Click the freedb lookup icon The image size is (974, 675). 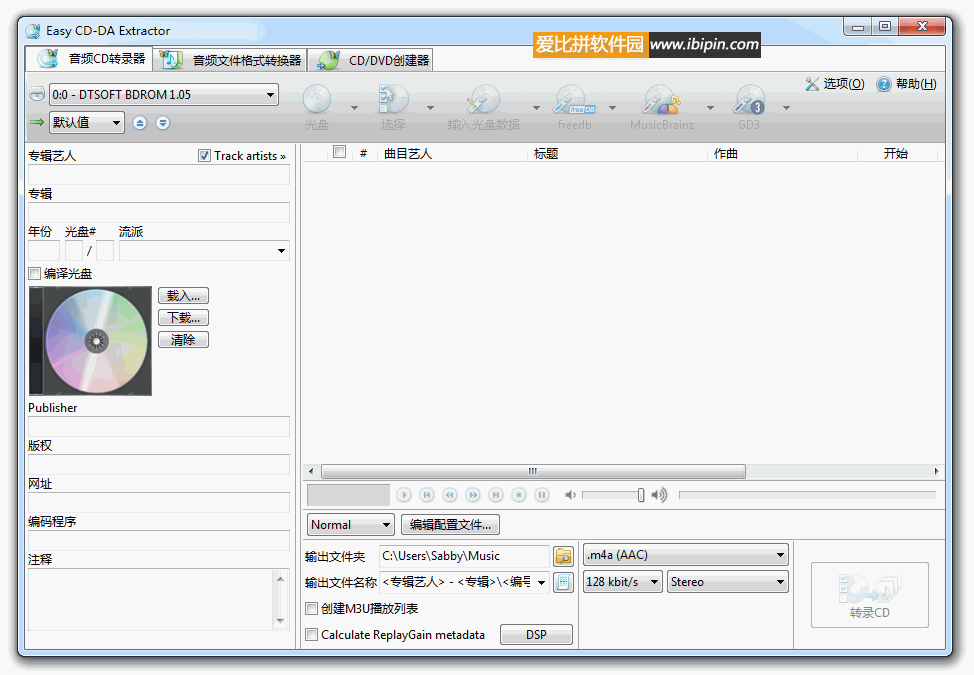point(574,99)
